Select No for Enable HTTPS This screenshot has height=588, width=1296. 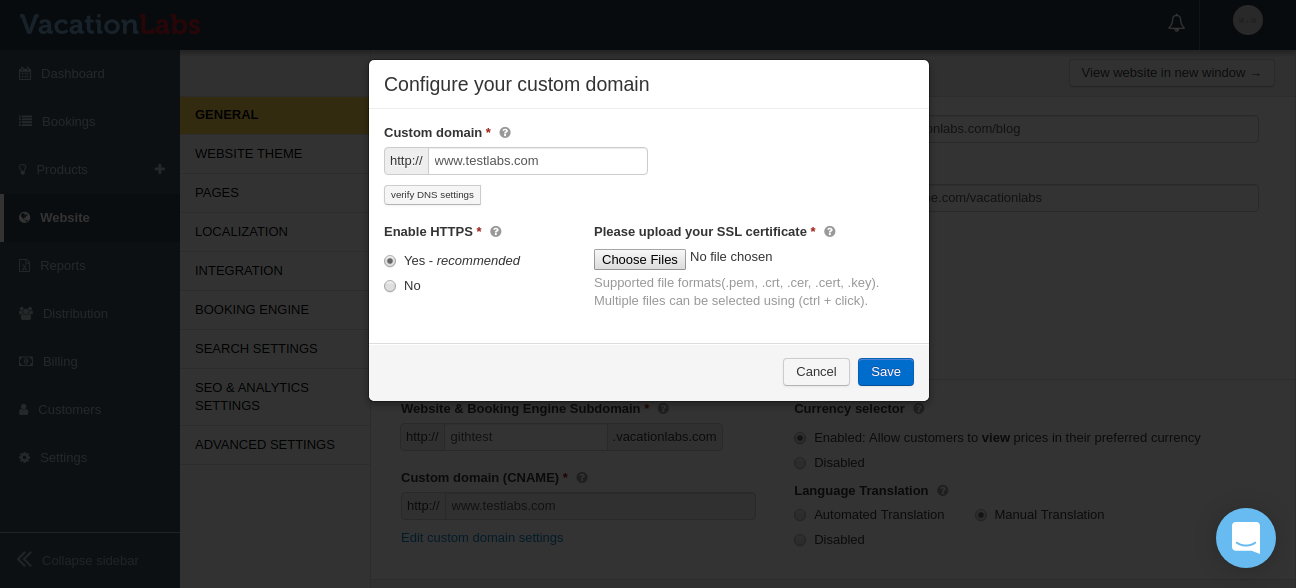pos(390,286)
